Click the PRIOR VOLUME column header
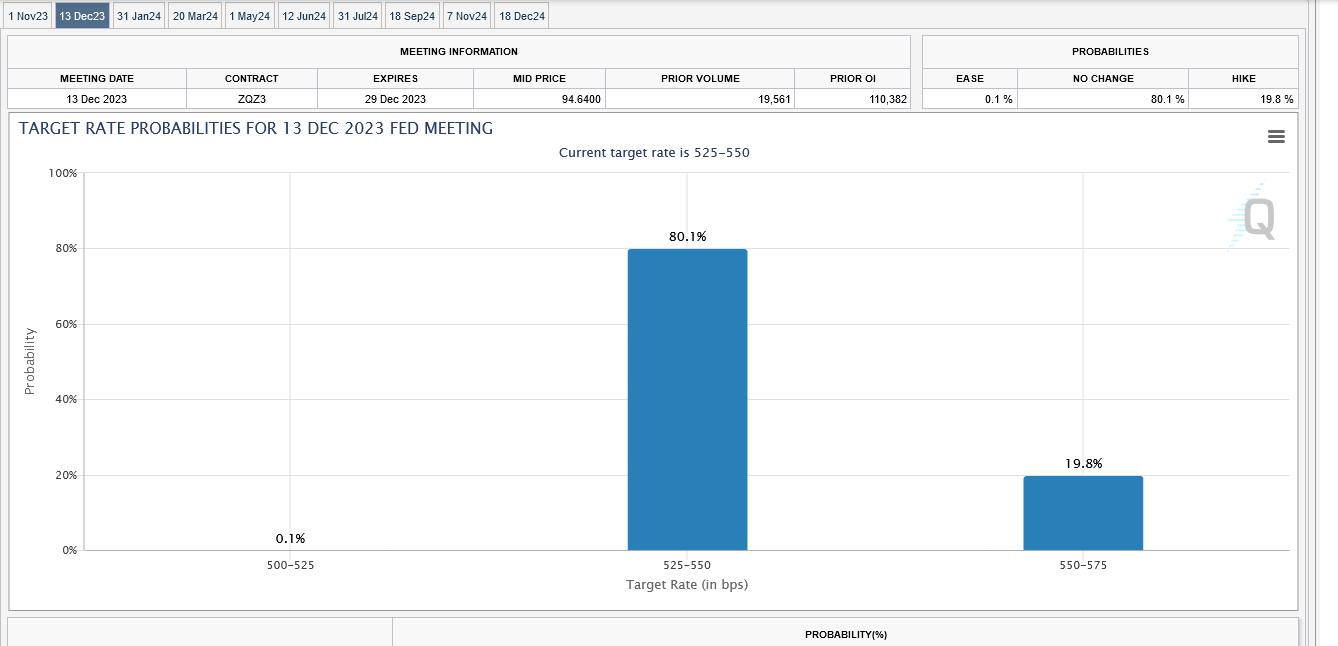The height and width of the screenshot is (646, 1338). tap(700, 78)
